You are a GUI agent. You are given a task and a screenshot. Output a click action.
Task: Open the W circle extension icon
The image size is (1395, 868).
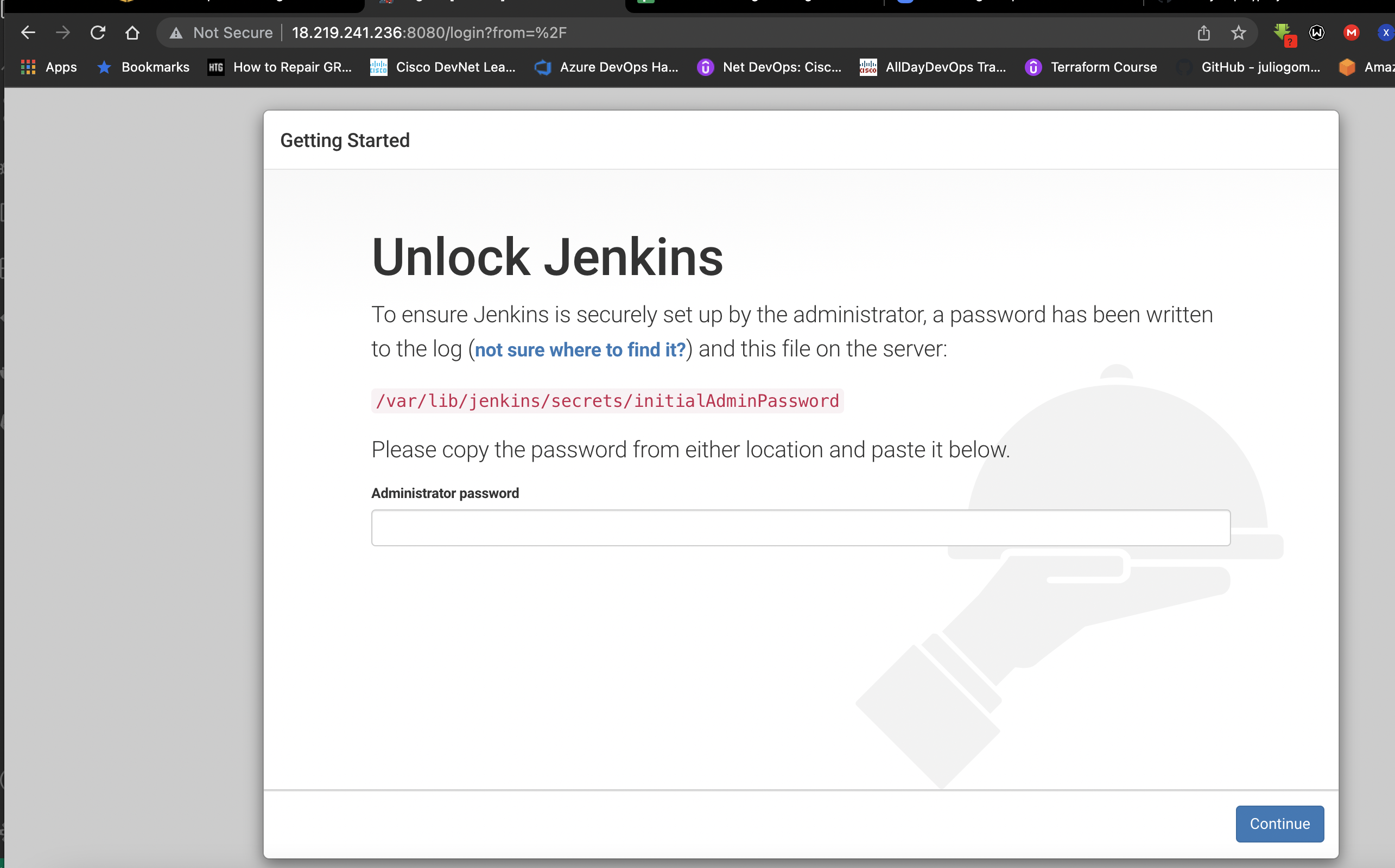(1317, 33)
